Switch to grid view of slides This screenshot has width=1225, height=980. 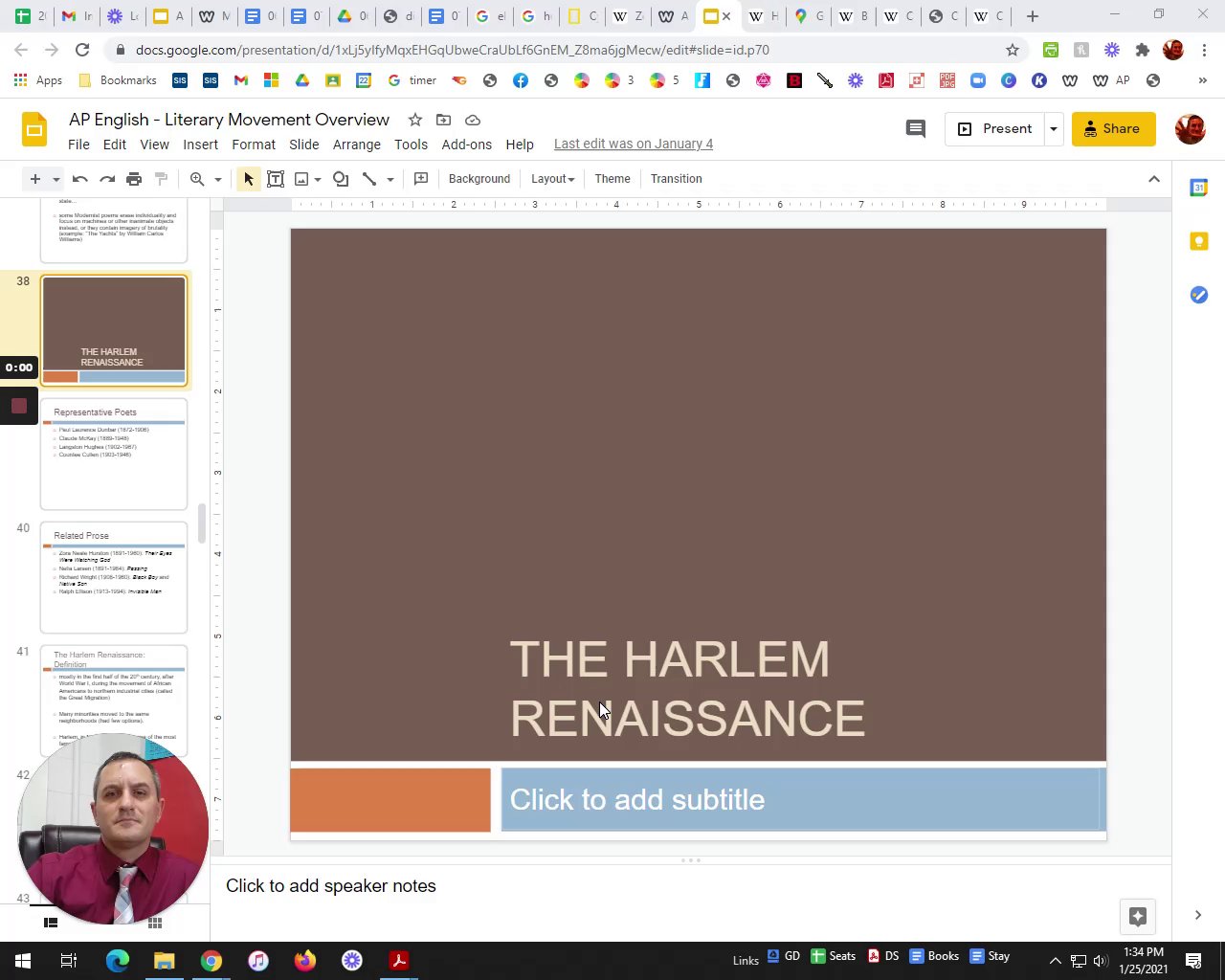[155, 923]
